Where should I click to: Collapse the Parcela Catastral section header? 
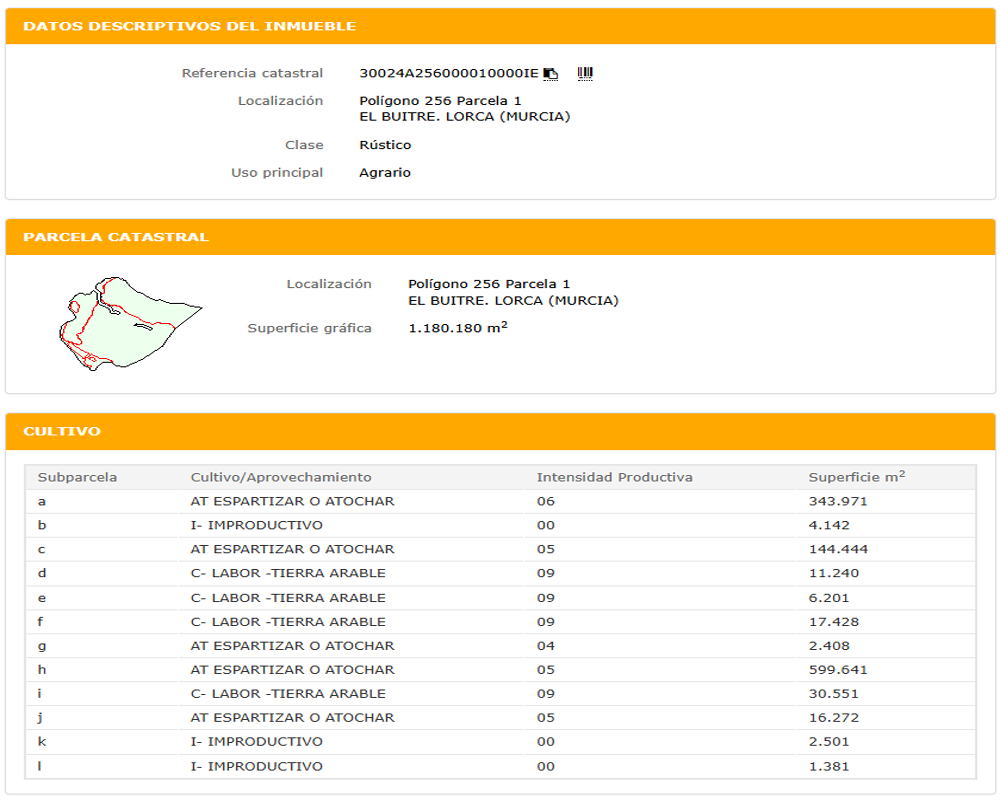pyautogui.click(x=500, y=237)
